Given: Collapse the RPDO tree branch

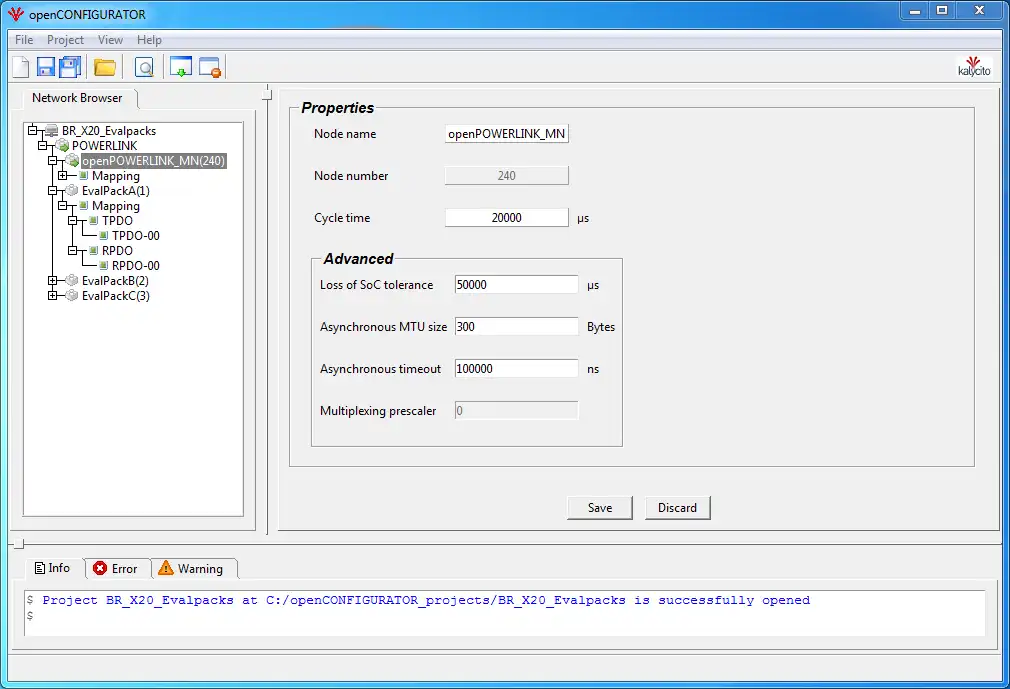Looking at the screenshot, I should pyautogui.click(x=73, y=250).
